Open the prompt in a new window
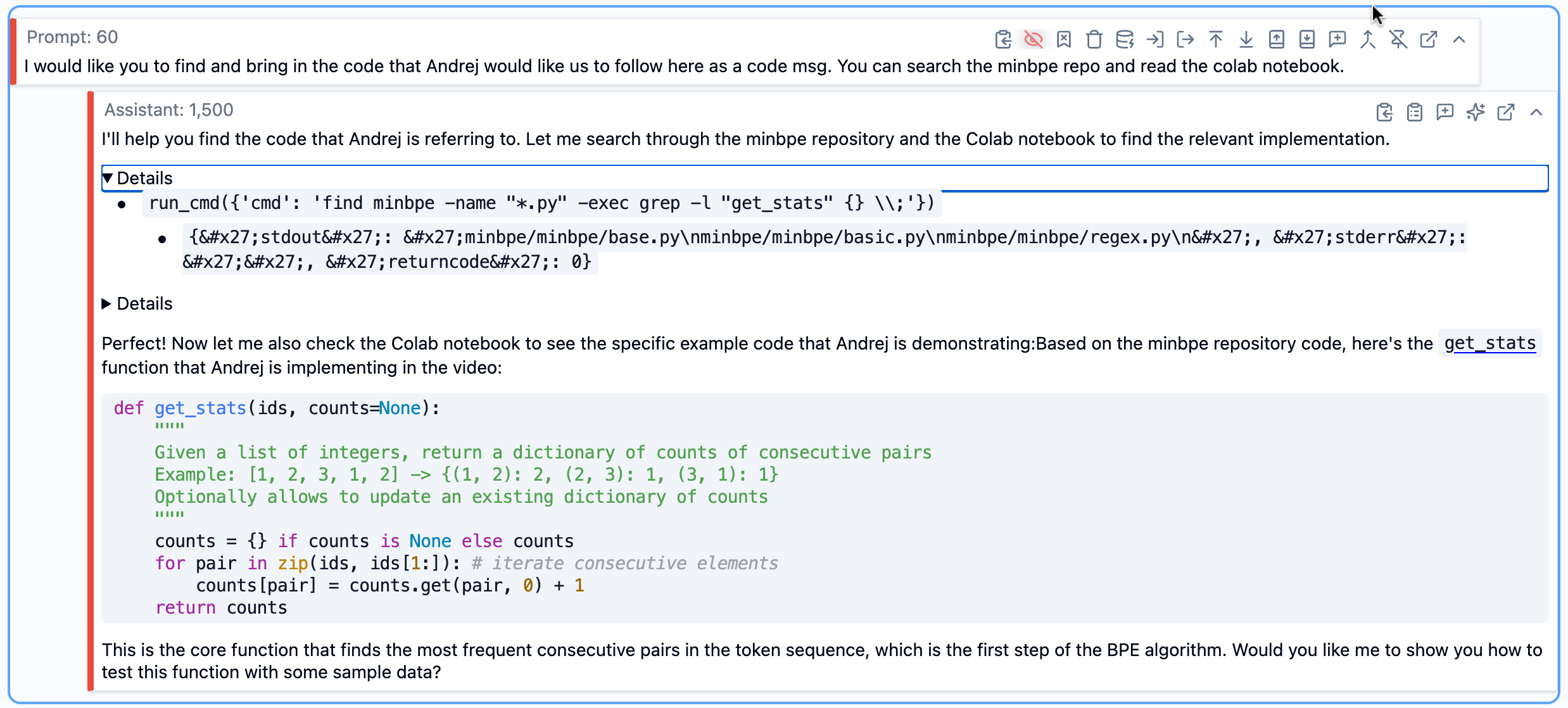Image resolution: width=1568 pixels, height=708 pixels. tap(1428, 39)
